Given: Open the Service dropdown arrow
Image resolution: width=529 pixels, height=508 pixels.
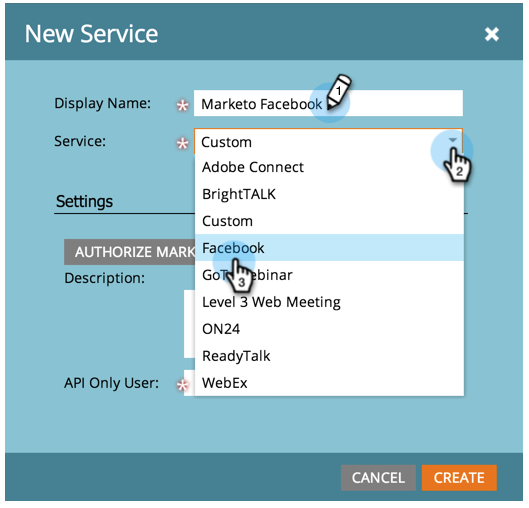Looking at the screenshot, I should (452, 140).
